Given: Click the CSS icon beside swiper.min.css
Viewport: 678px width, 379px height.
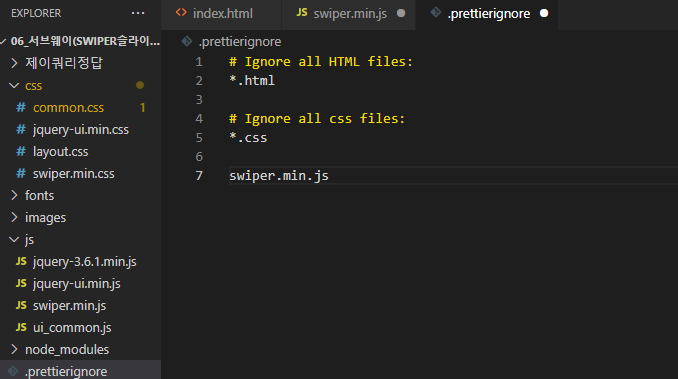Looking at the screenshot, I should [21, 174].
